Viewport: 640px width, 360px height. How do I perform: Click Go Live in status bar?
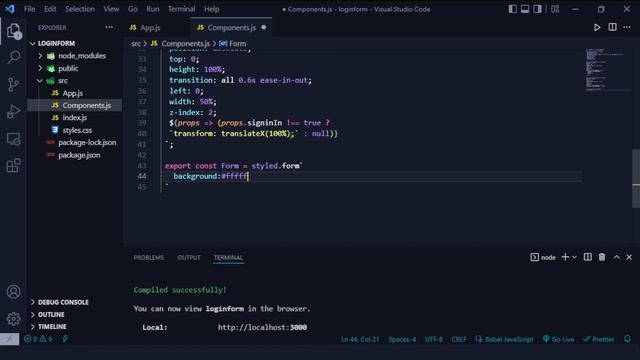point(558,339)
